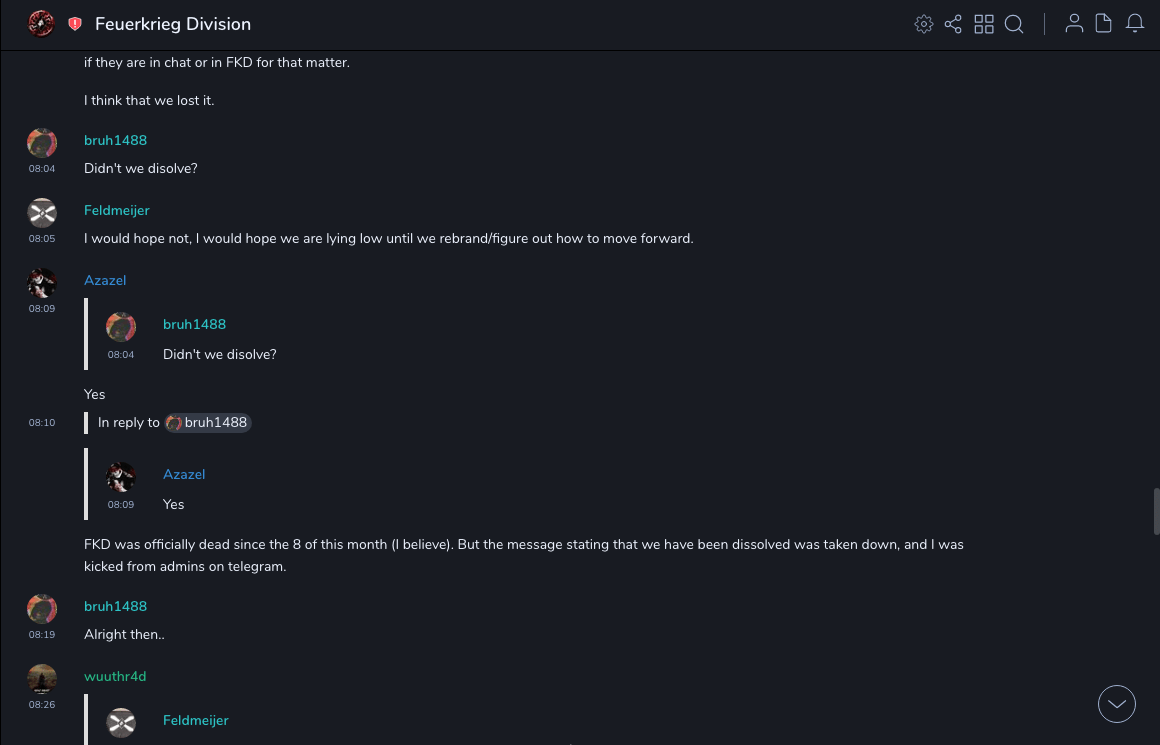Image resolution: width=1160 pixels, height=745 pixels.
Task: Click the 08:10 message timestamp
Action: pyautogui.click(x=42, y=423)
